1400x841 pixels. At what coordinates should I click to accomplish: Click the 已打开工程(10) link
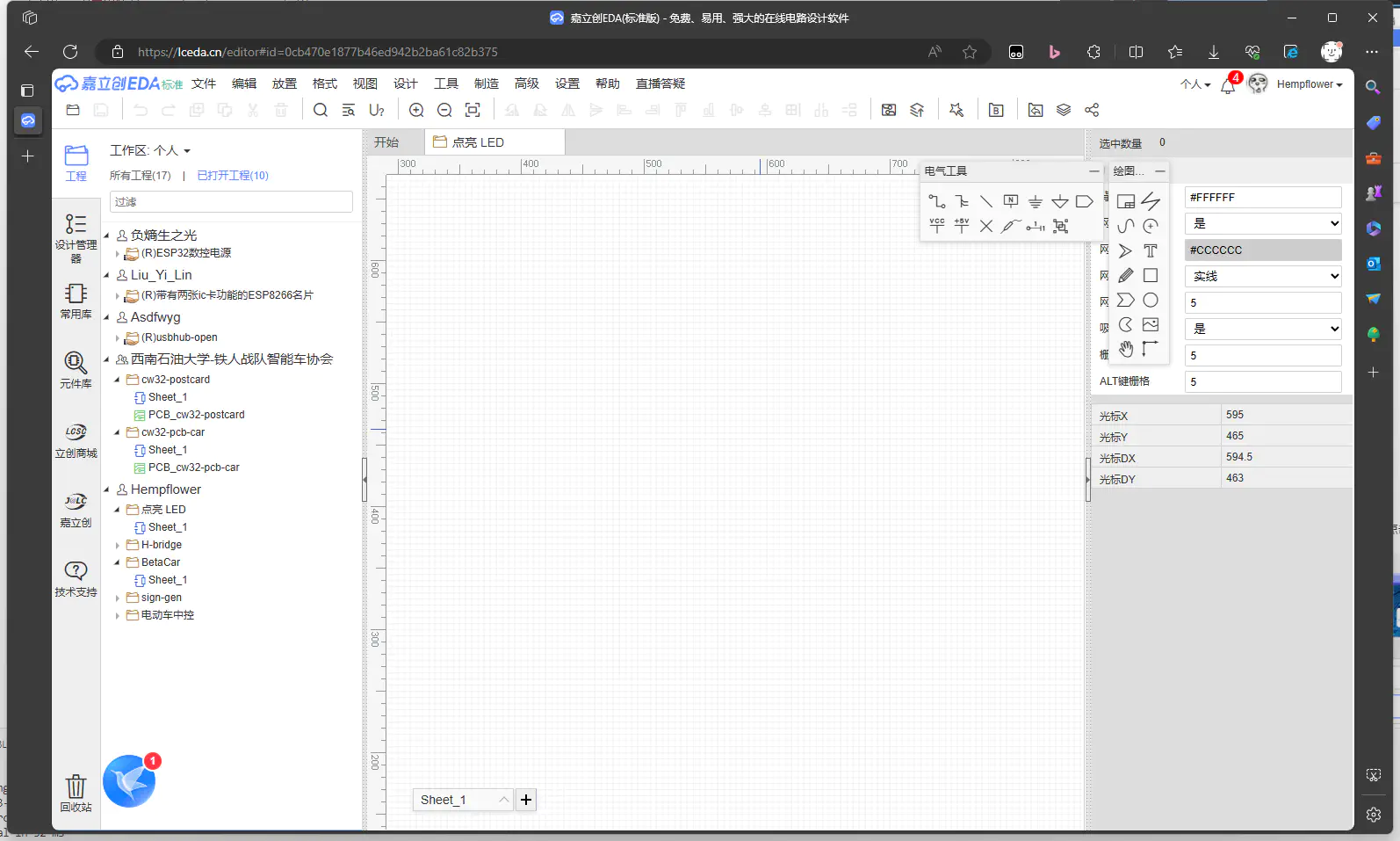pos(233,176)
